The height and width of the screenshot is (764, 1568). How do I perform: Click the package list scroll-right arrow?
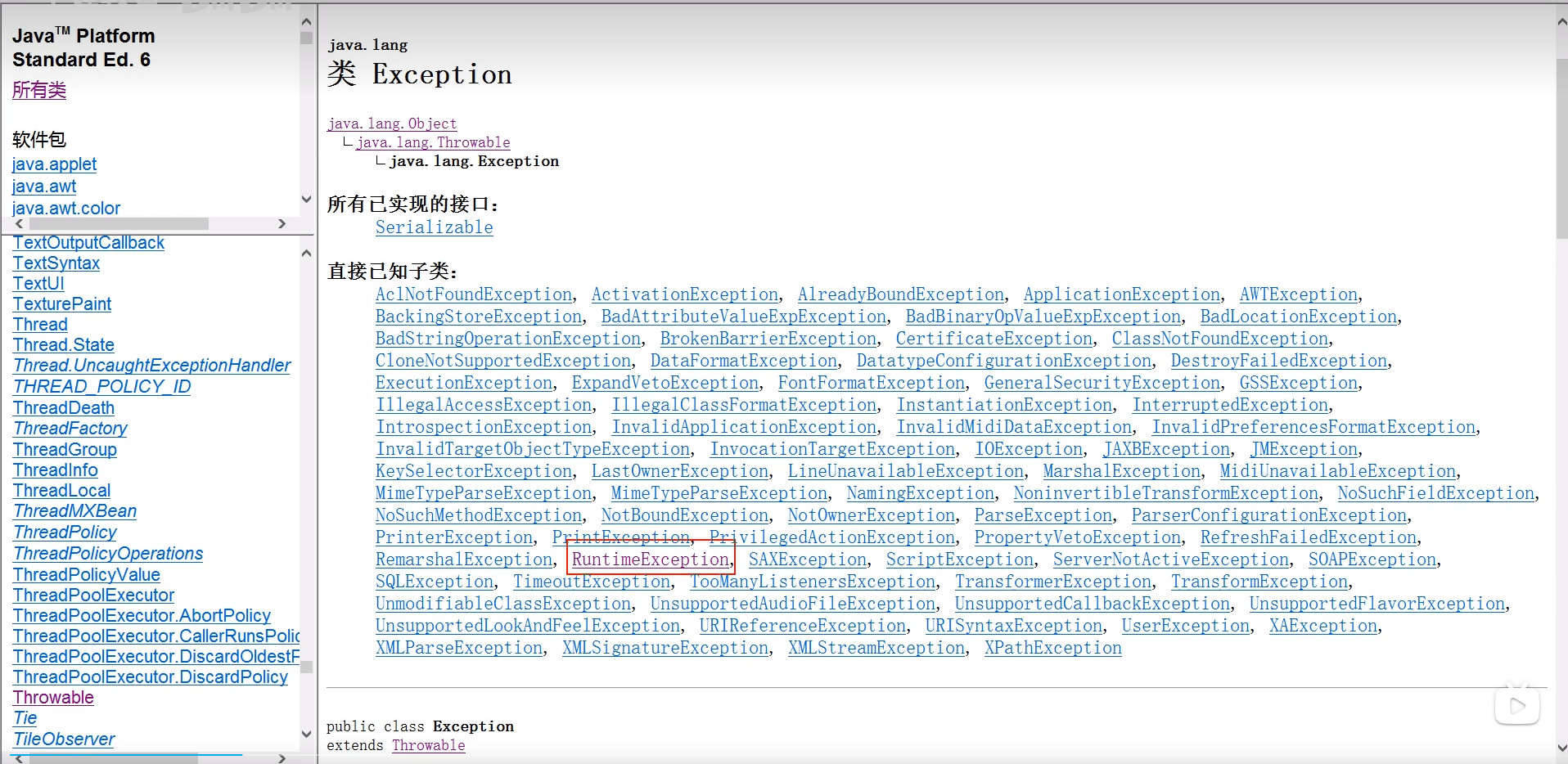tap(282, 223)
